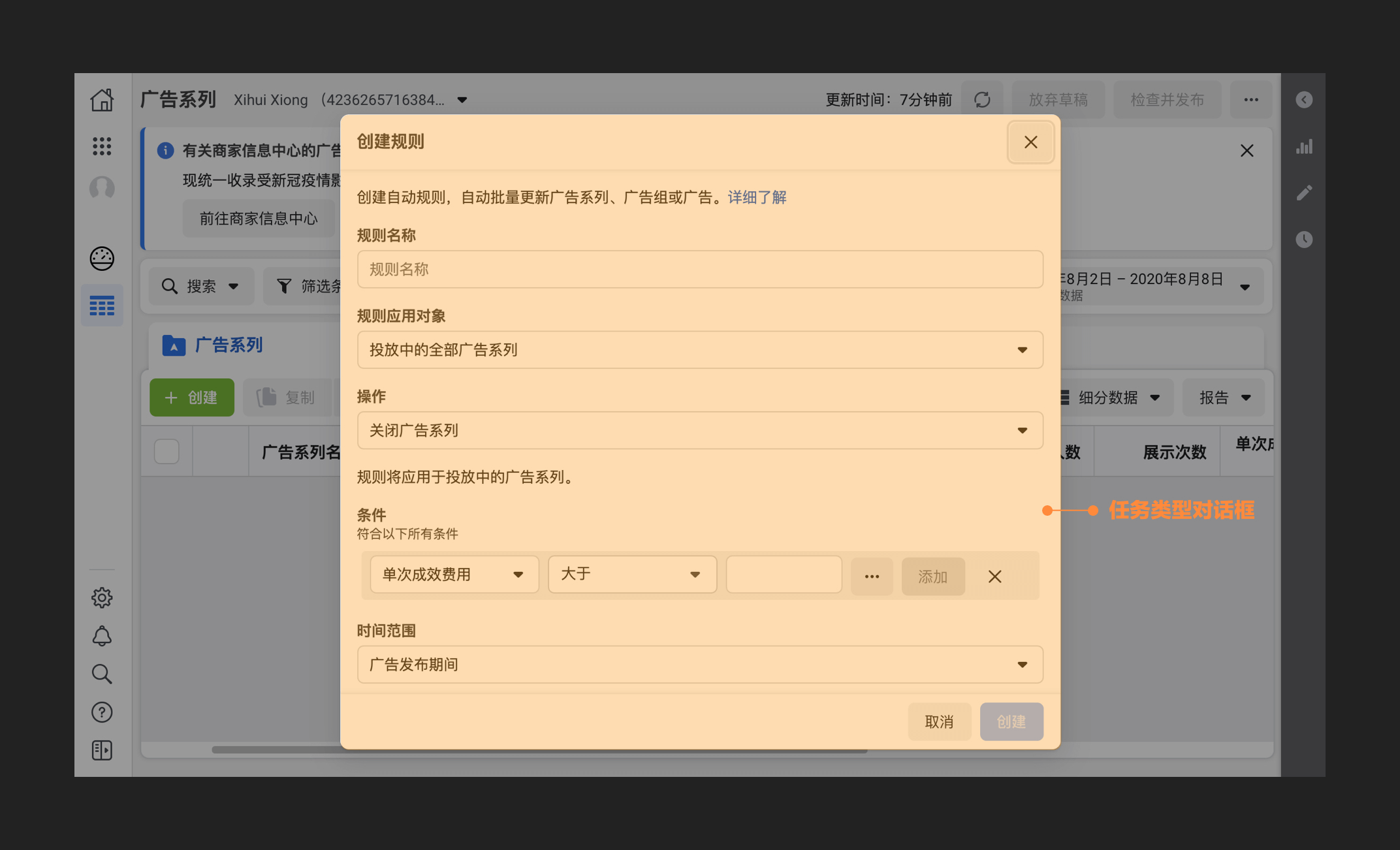Click the pencil edit icon on right

(x=1304, y=193)
